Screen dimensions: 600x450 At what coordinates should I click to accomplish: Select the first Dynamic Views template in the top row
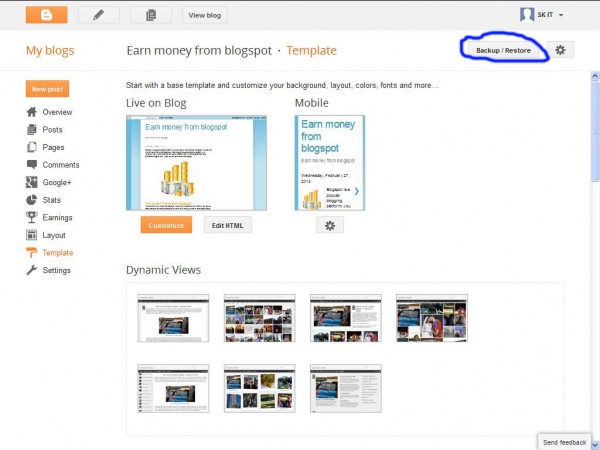click(x=173, y=318)
